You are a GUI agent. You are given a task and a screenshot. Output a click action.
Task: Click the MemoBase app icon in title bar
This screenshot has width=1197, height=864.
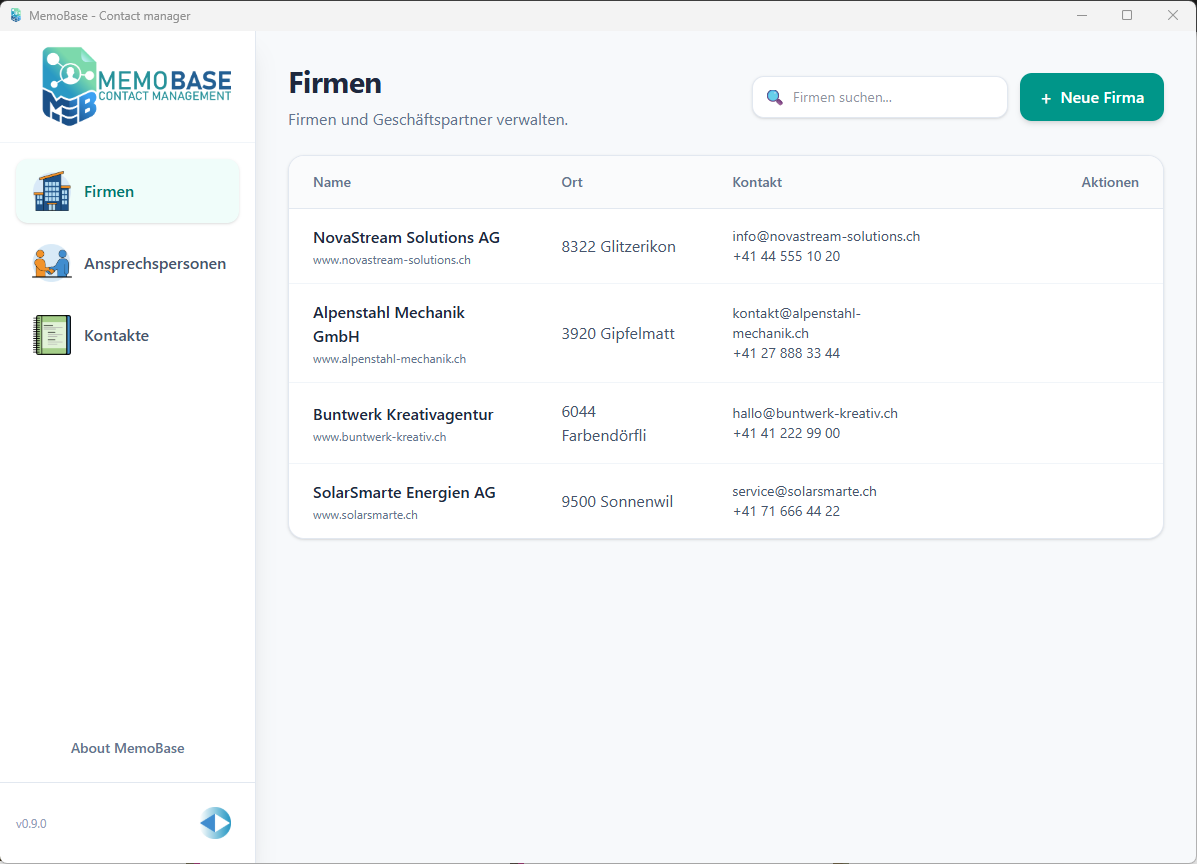click(15, 15)
